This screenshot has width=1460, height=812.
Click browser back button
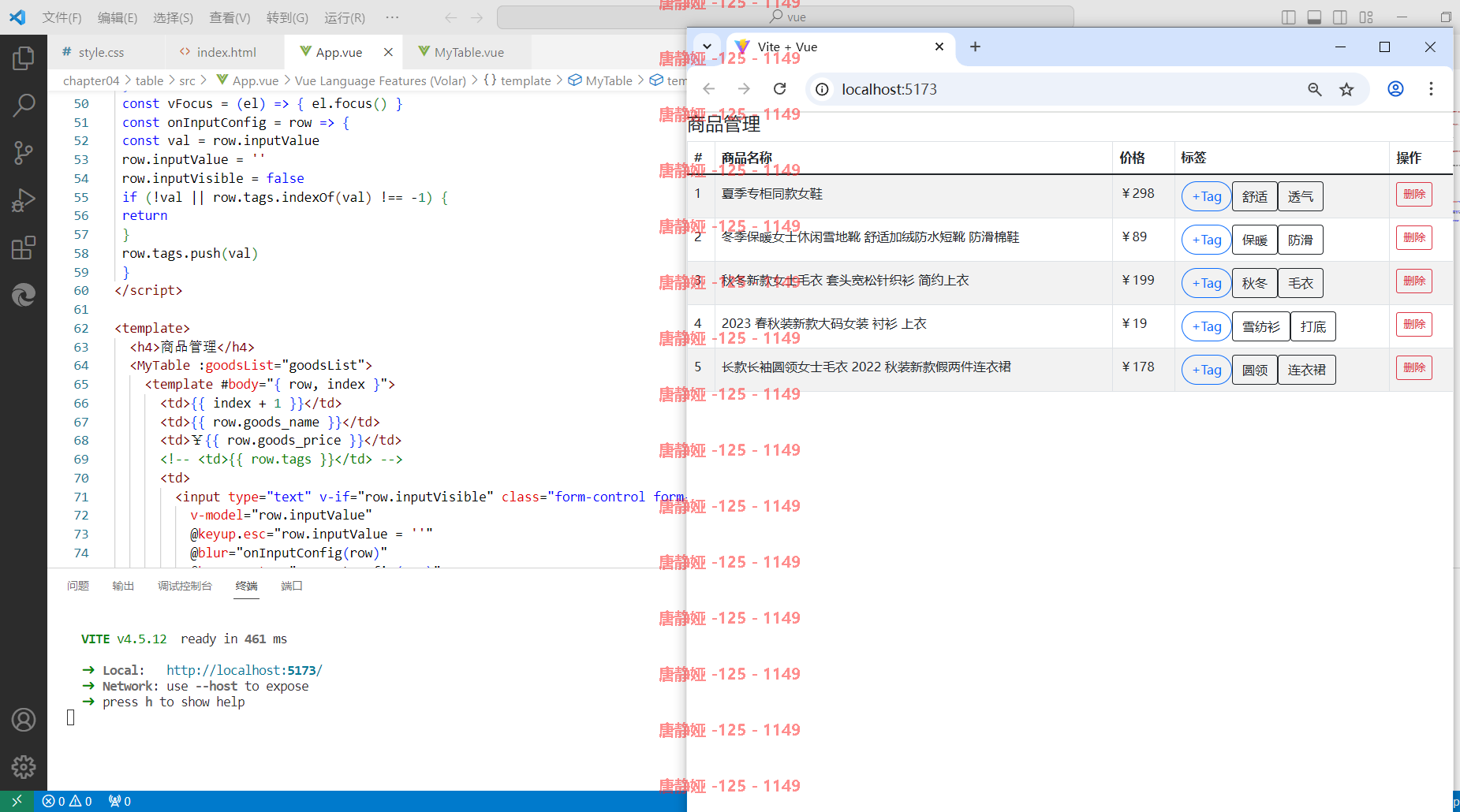(708, 89)
